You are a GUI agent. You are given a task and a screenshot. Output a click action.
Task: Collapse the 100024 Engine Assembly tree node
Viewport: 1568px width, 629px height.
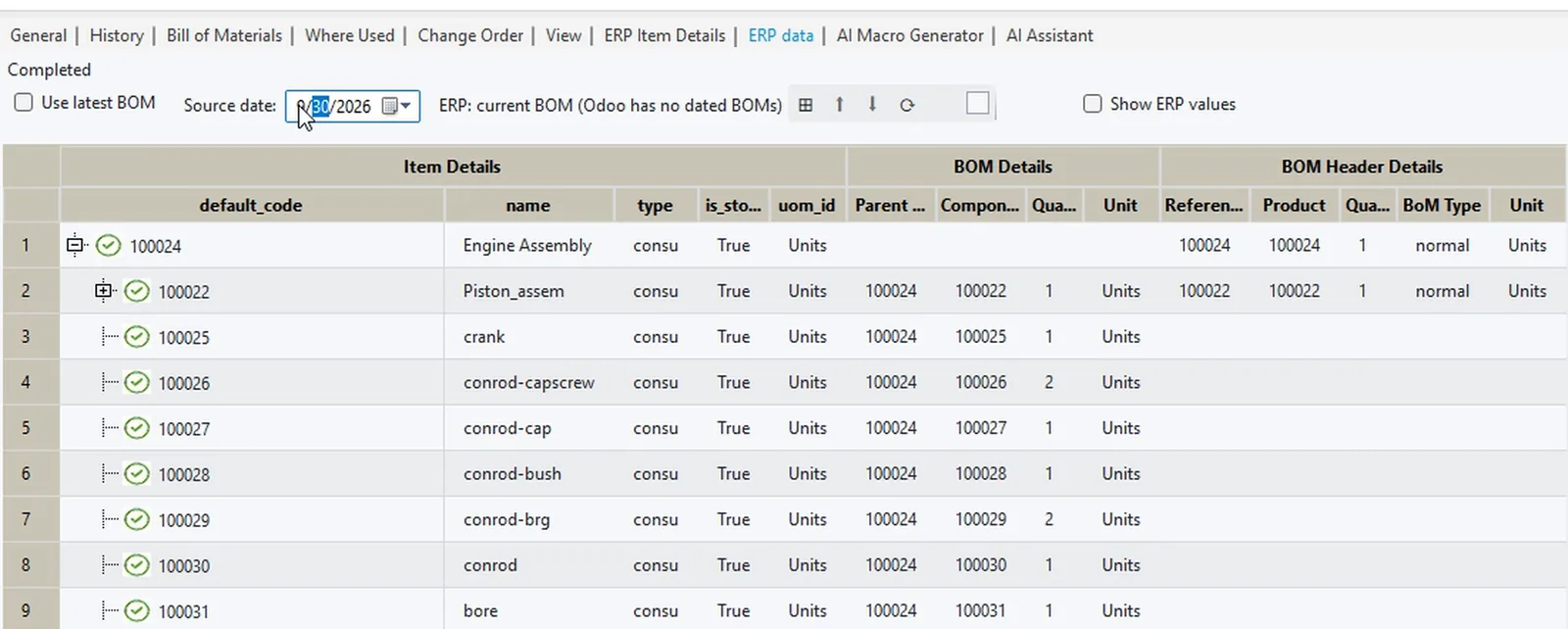(75, 245)
